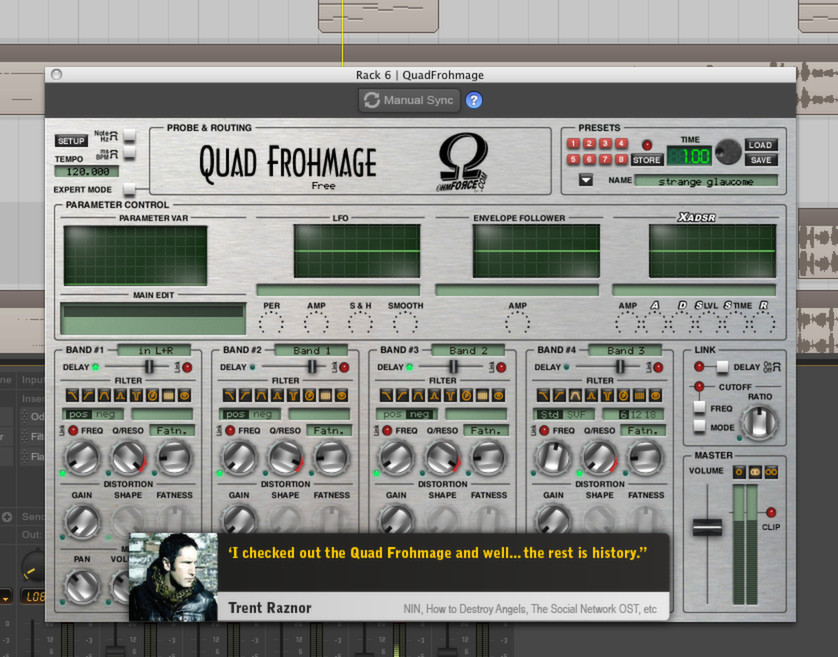Viewport: 838px width, 657px height.
Task: Select Band #2 striped comb filter icon
Action: pos(325,395)
